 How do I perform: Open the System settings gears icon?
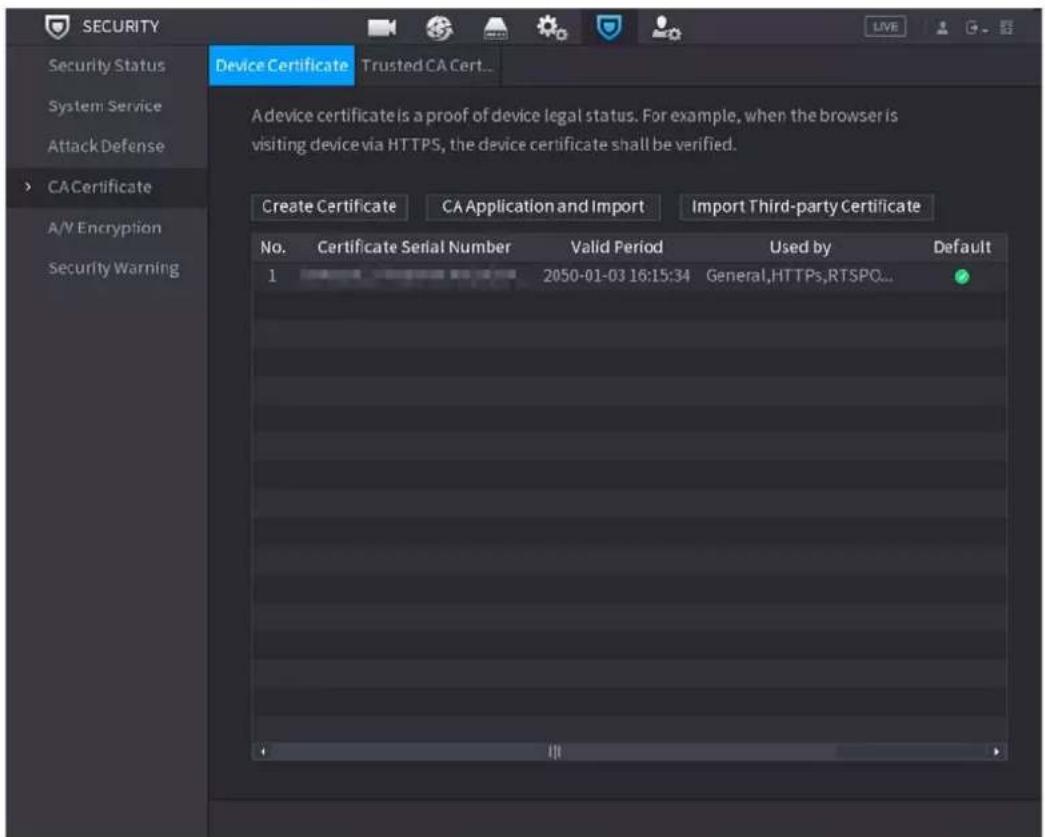(x=552, y=28)
